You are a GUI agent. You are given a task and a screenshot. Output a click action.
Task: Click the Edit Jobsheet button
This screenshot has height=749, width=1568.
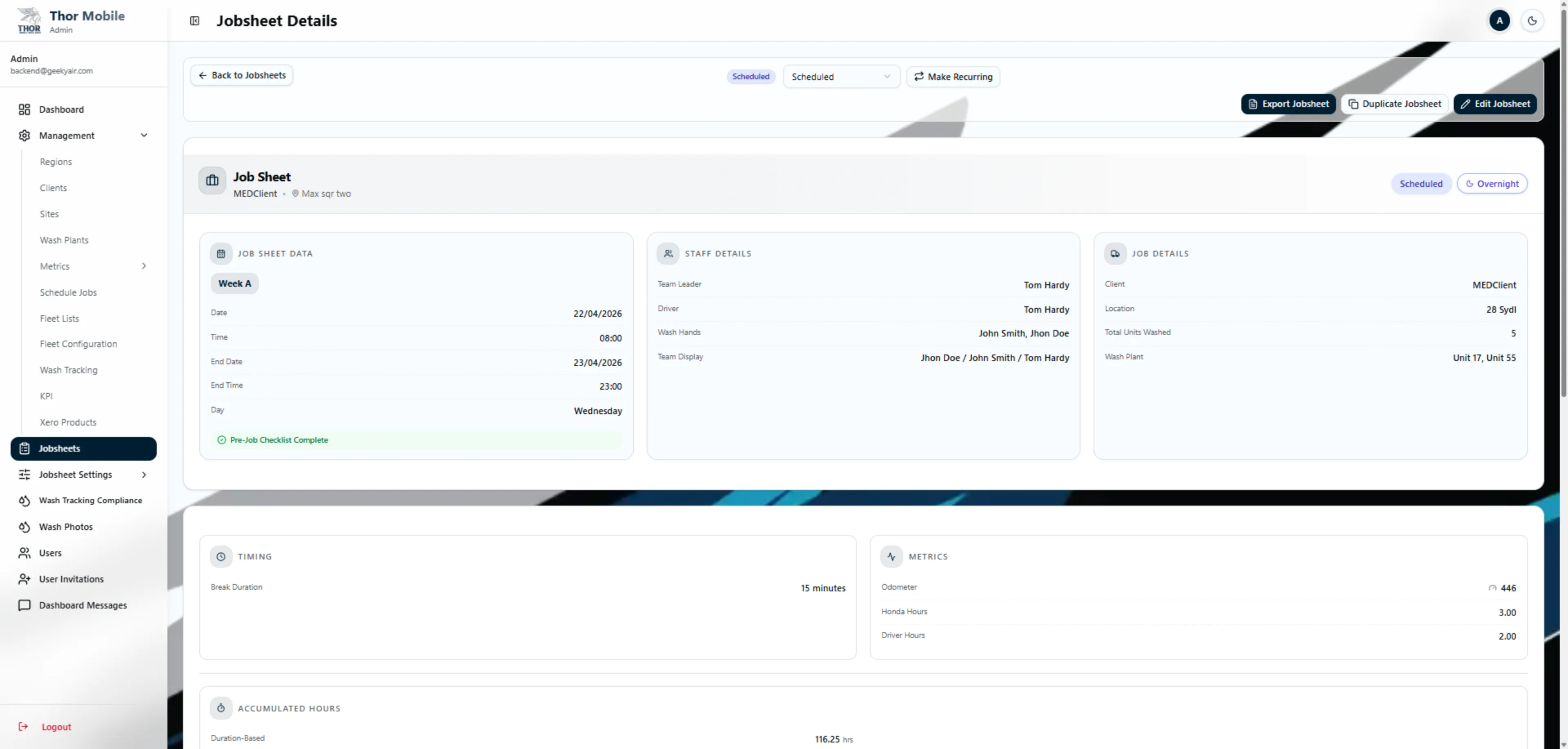[1495, 104]
